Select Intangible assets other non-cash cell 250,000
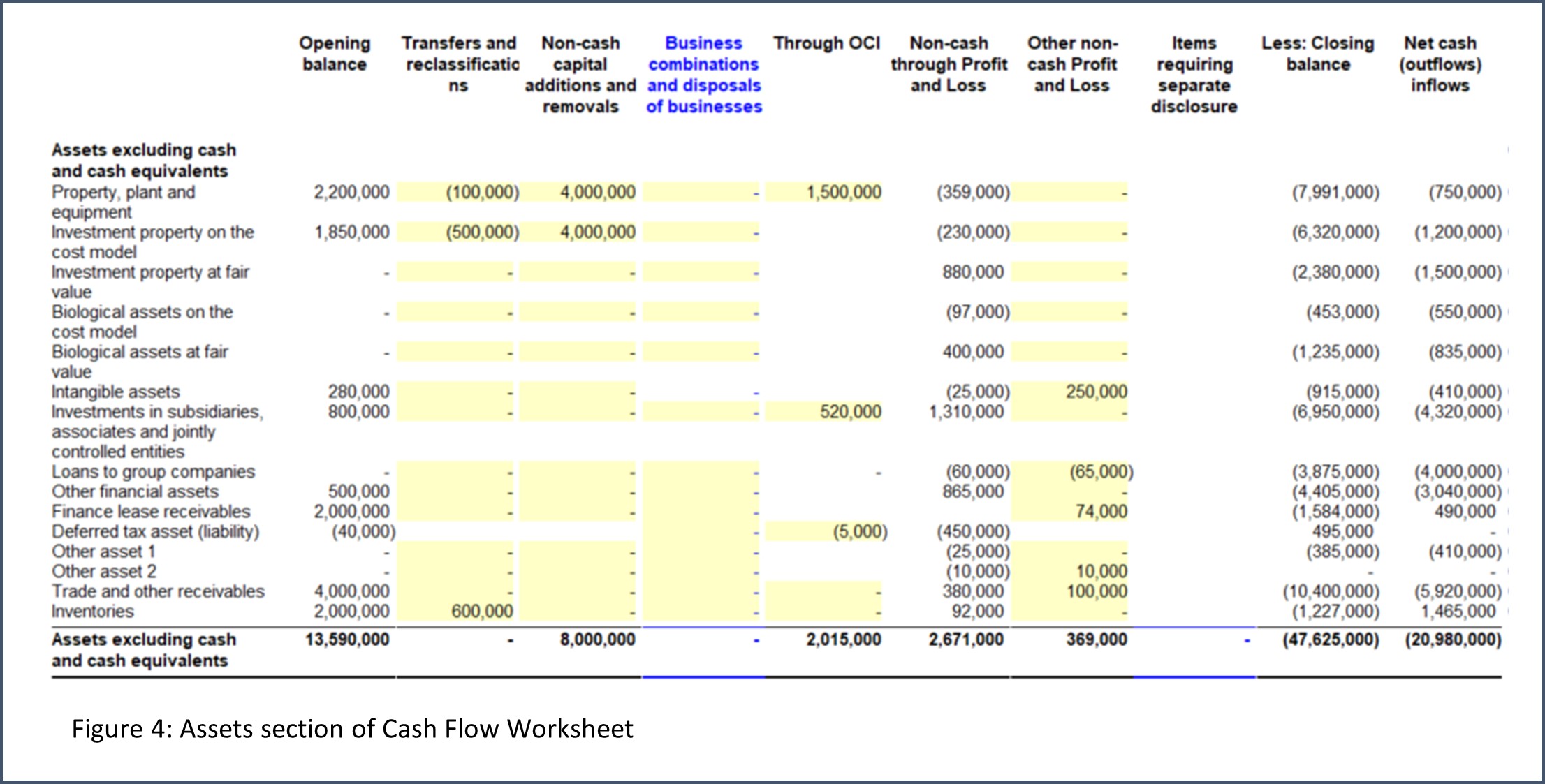The width and height of the screenshot is (1545, 784). point(1095,392)
